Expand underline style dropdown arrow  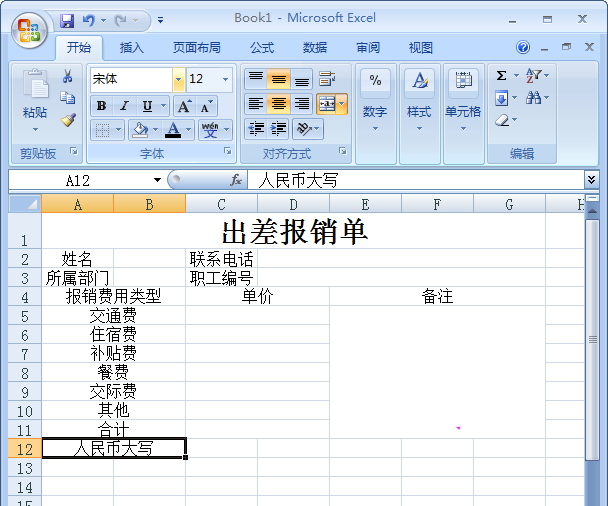tap(164, 106)
